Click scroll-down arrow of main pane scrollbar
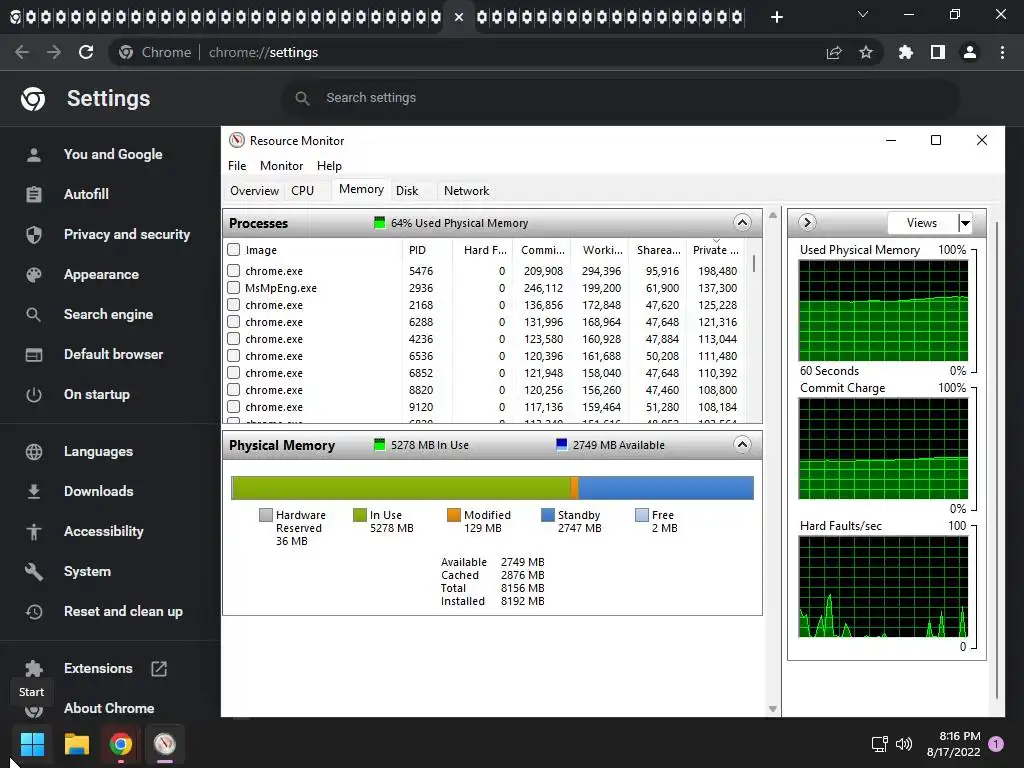The width and height of the screenshot is (1024, 768). pos(773,709)
